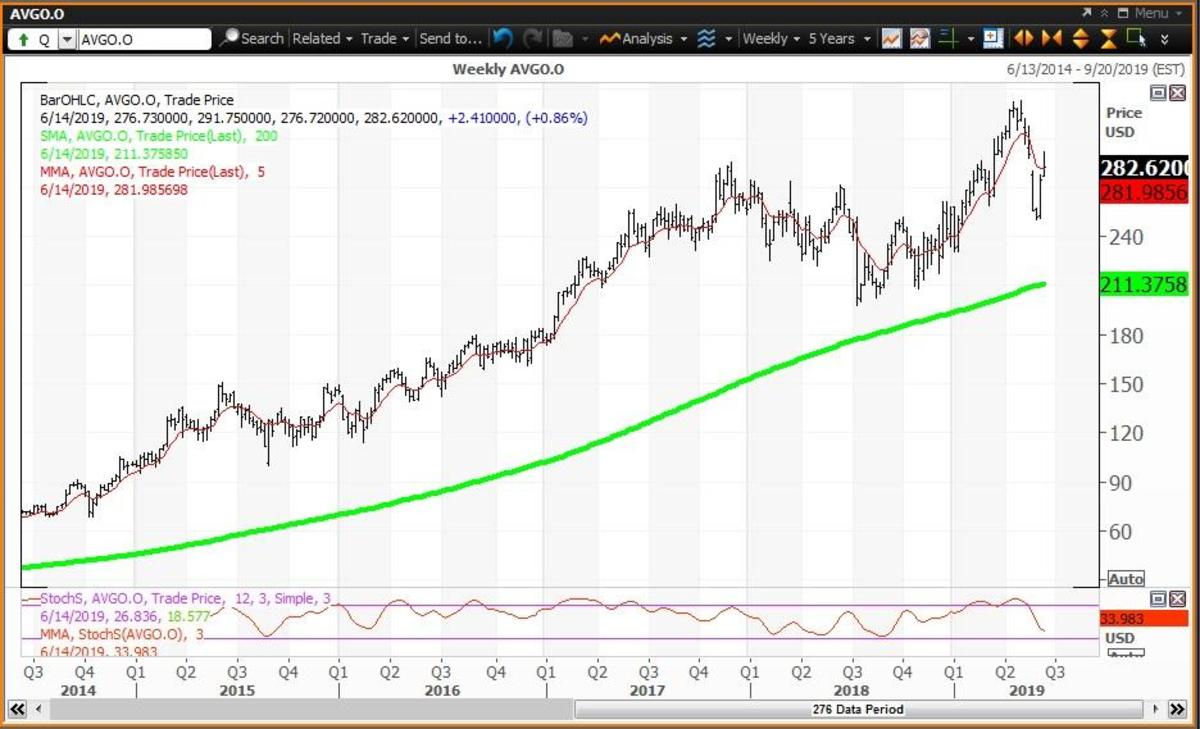1200x729 pixels.
Task: Click the red 33.983 stochastic value tag
Action: [1145, 618]
